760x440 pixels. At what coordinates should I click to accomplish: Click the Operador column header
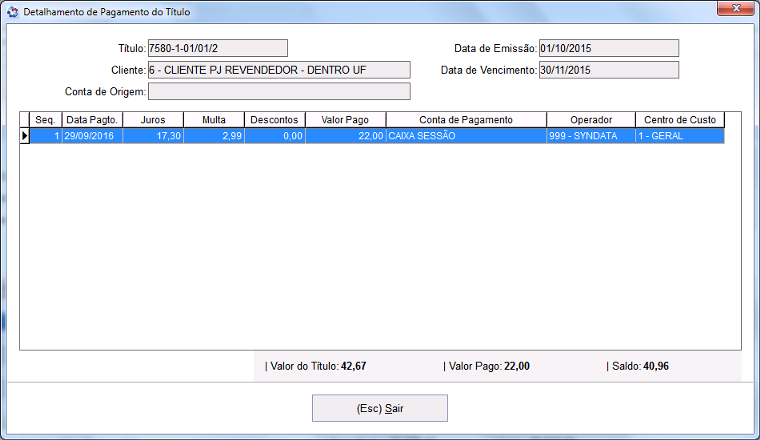[590, 120]
